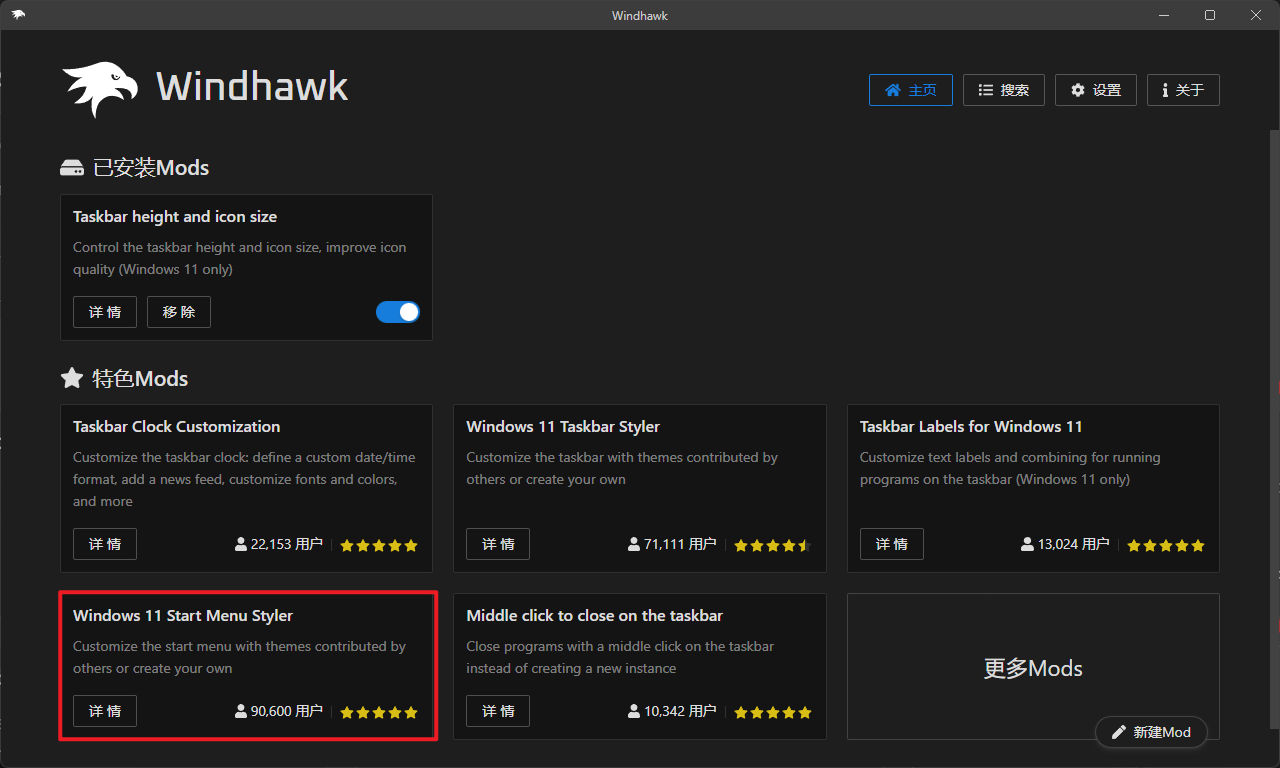This screenshot has height=768, width=1280.
Task: Click the star rating of Middle click to close
Action: pyautogui.click(x=772, y=712)
